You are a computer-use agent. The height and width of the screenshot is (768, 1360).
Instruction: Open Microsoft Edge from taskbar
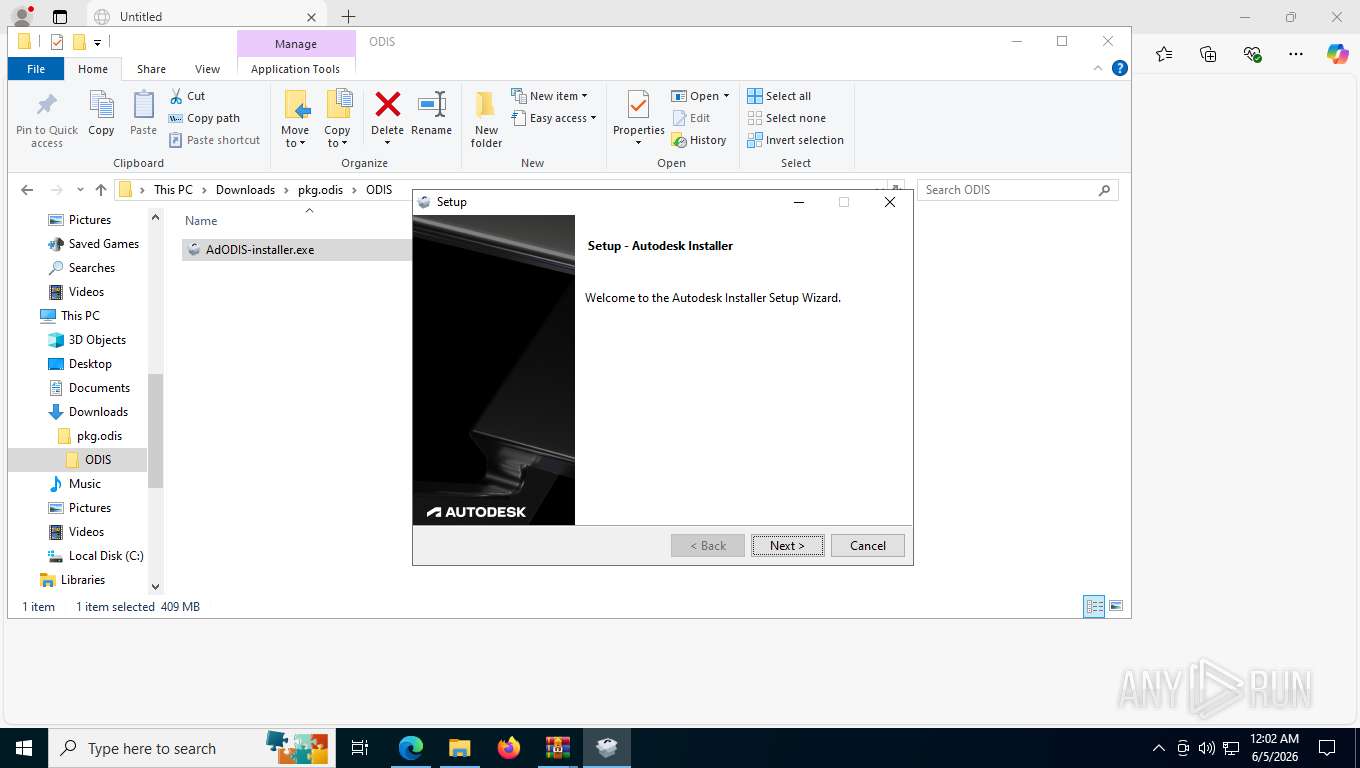pyautogui.click(x=411, y=748)
